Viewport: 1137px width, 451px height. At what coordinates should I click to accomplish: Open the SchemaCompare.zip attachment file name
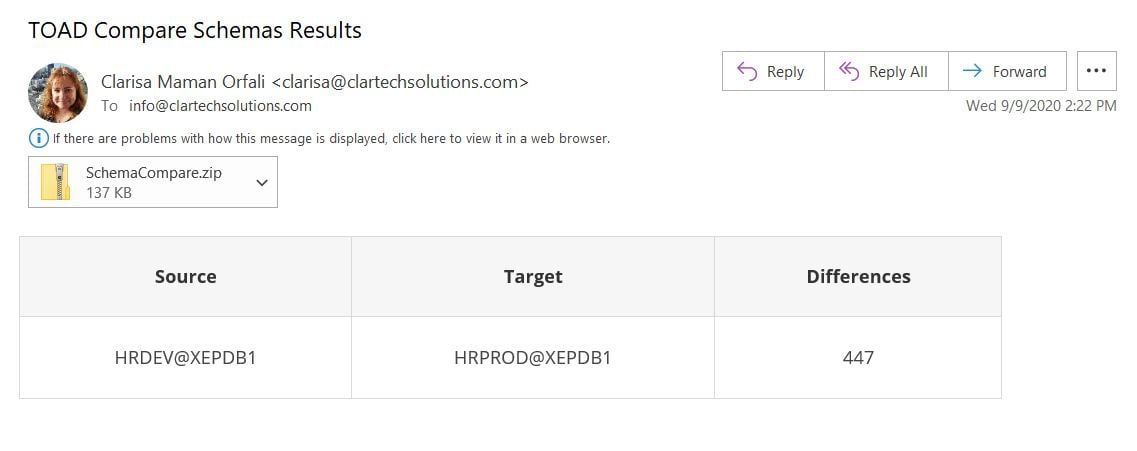click(x=154, y=173)
